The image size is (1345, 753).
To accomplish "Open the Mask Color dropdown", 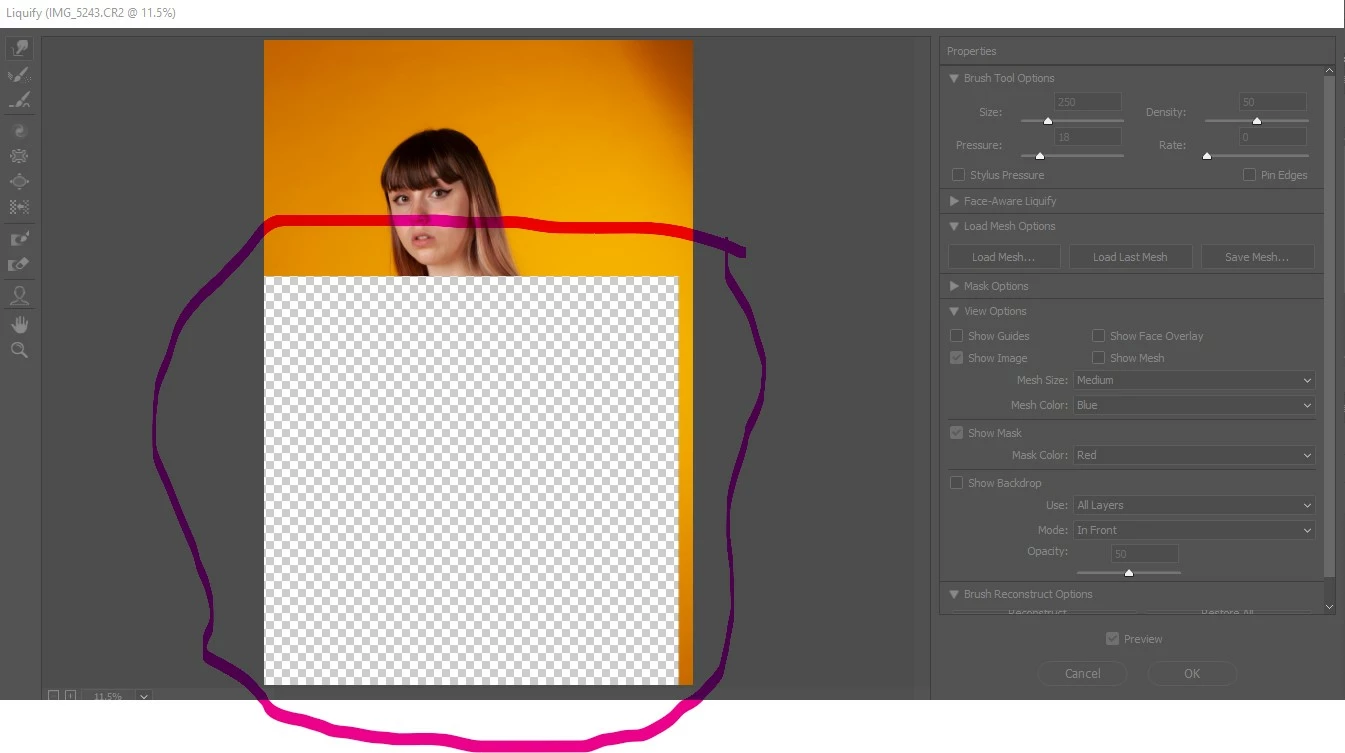I will coord(1194,455).
